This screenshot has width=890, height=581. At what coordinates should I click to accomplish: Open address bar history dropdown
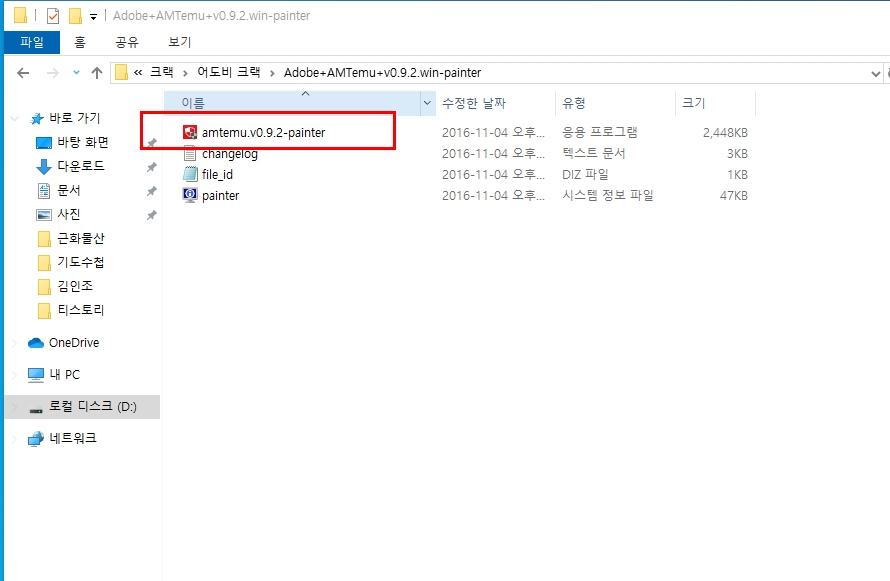(875, 73)
